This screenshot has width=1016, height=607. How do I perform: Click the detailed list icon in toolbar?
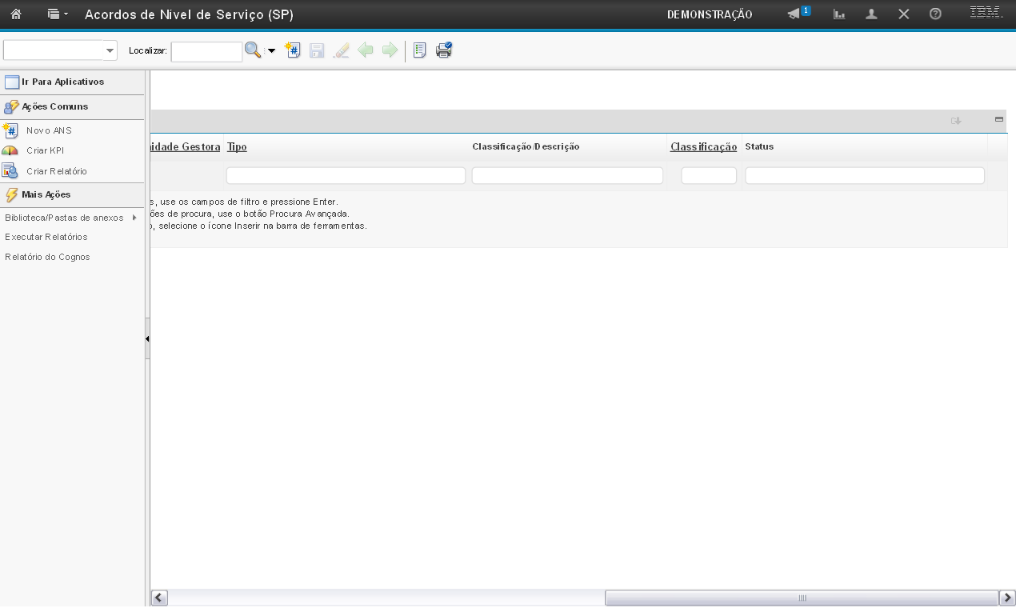pos(421,50)
